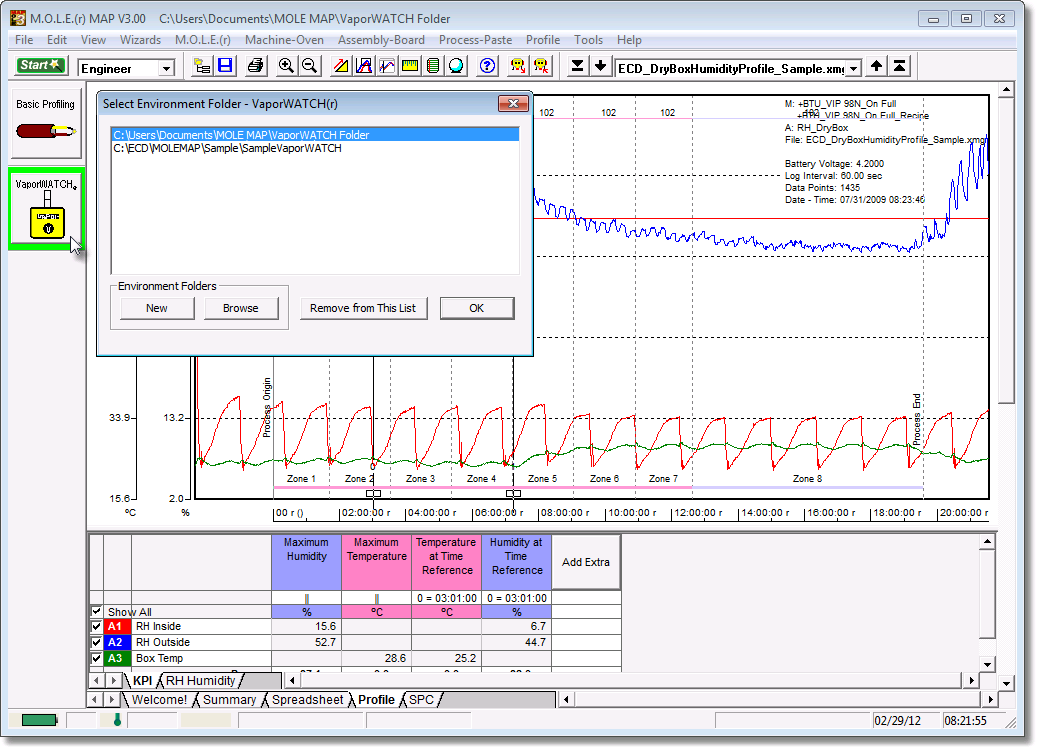Open the File menu
This screenshot has height=749, width=1037.
point(24,40)
